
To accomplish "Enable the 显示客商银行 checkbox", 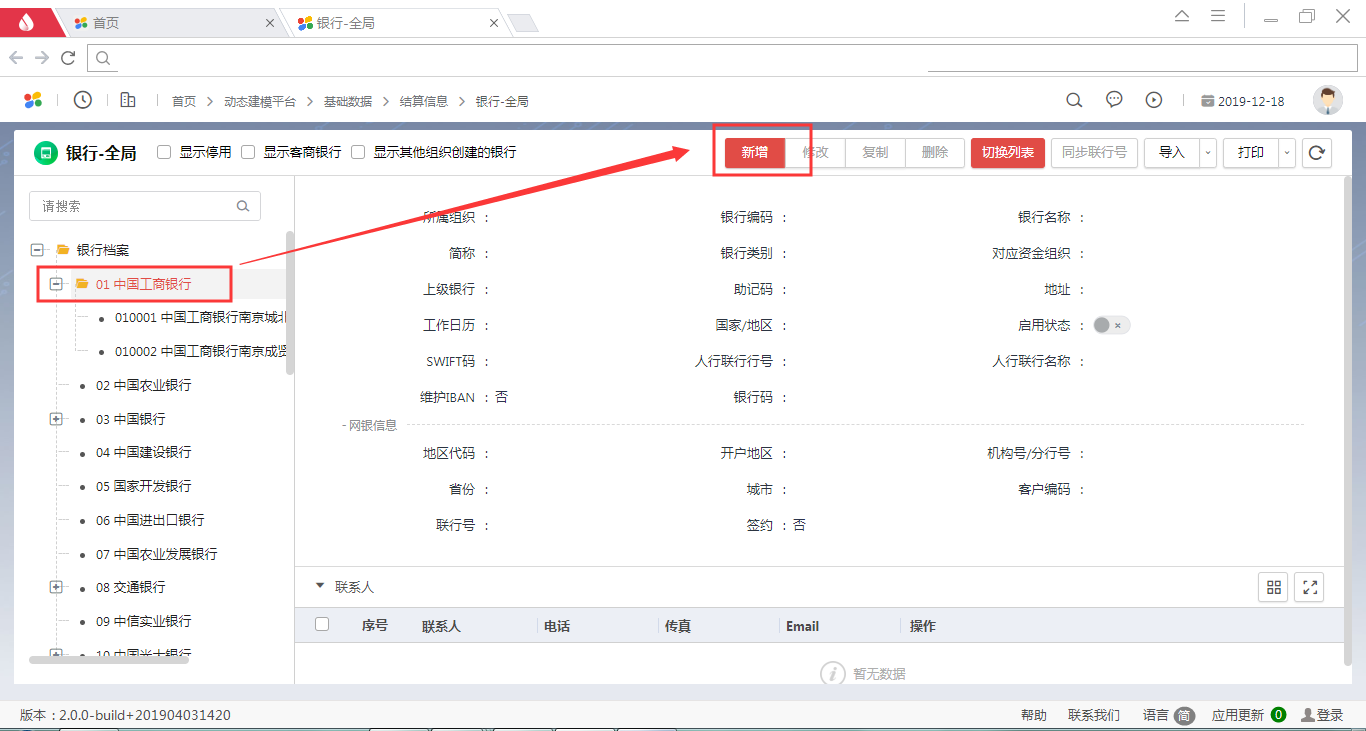I will click(x=248, y=153).
